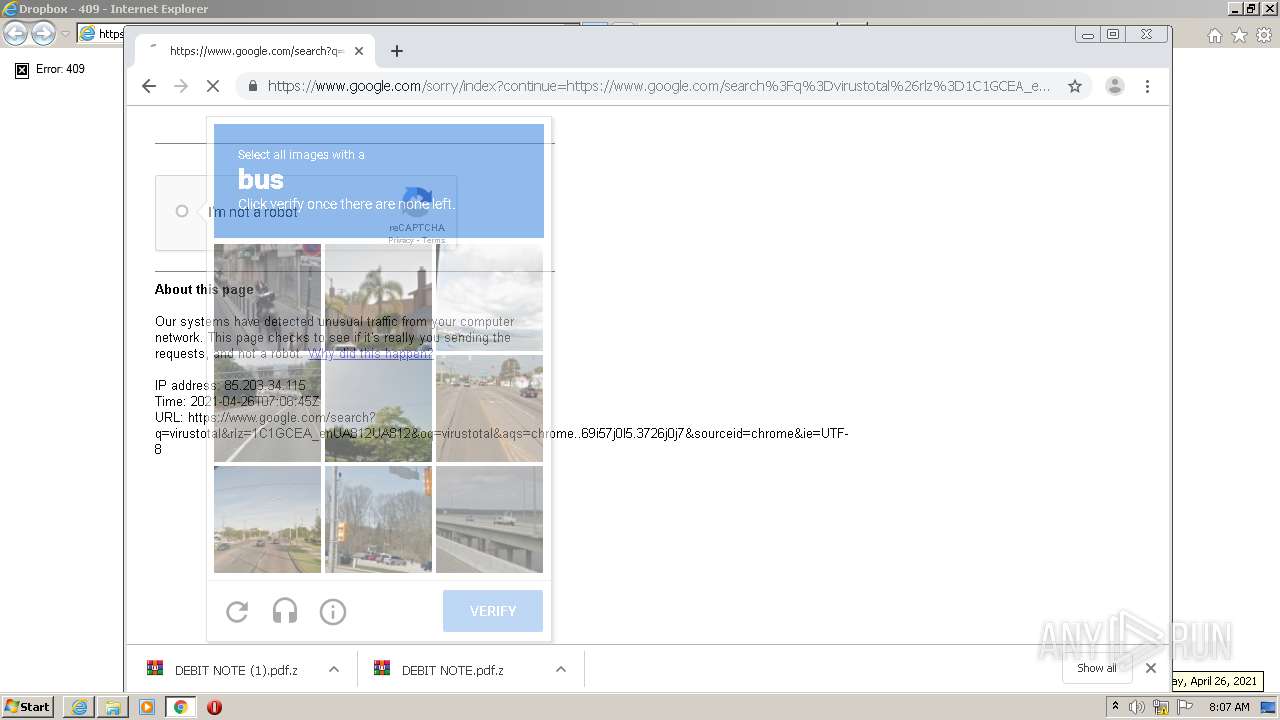This screenshot has width=1280, height=720.
Task: Select the top-left captcha street image
Action: [267, 297]
